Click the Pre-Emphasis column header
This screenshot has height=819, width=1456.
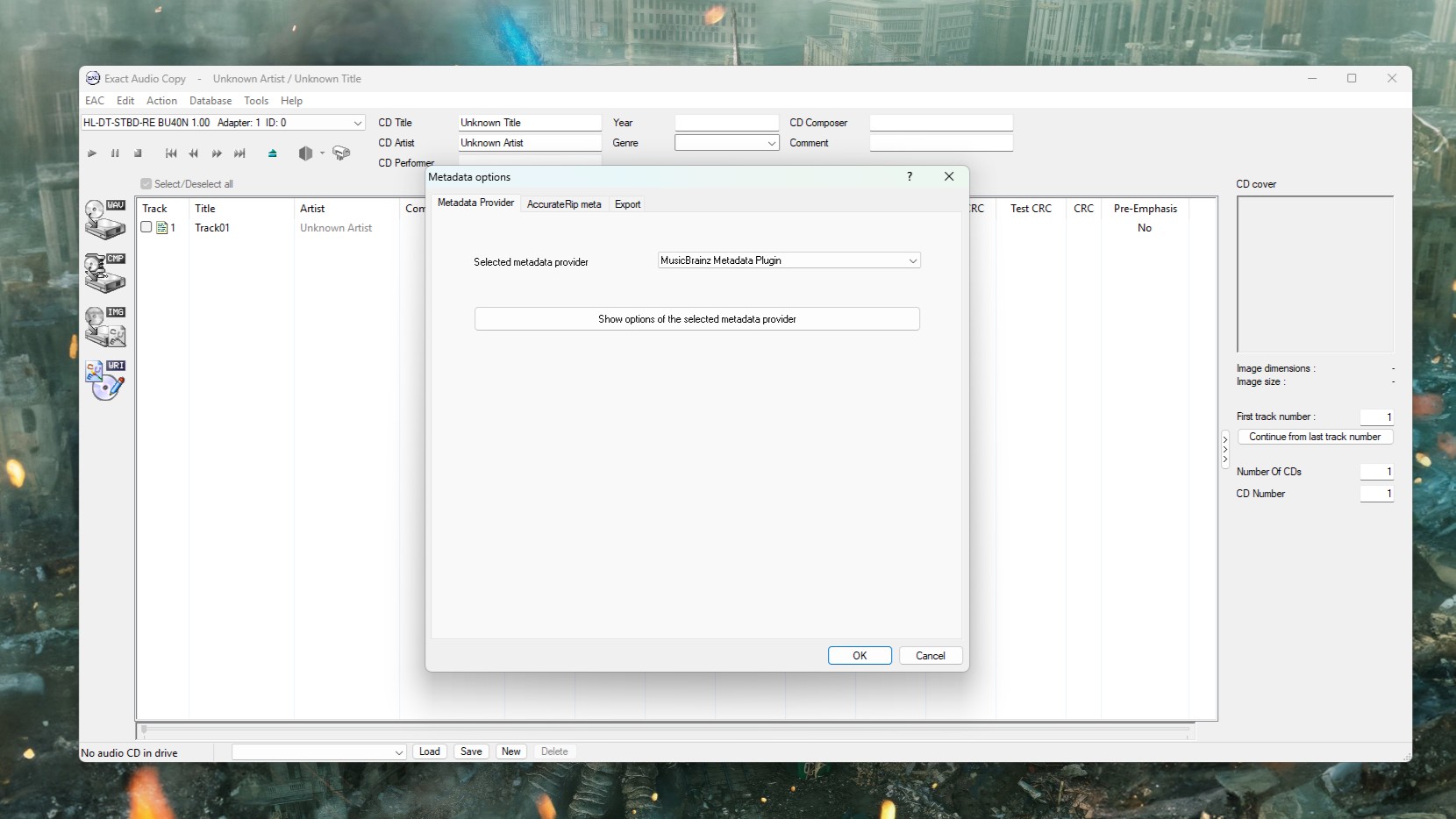click(1145, 209)
